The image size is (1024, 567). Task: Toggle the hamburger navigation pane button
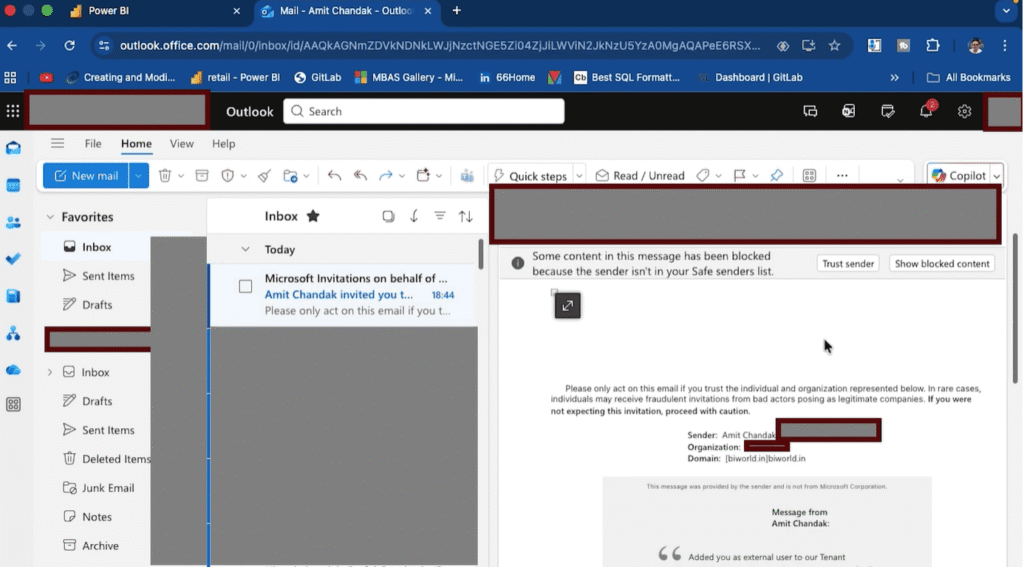[x=57, y=143]
